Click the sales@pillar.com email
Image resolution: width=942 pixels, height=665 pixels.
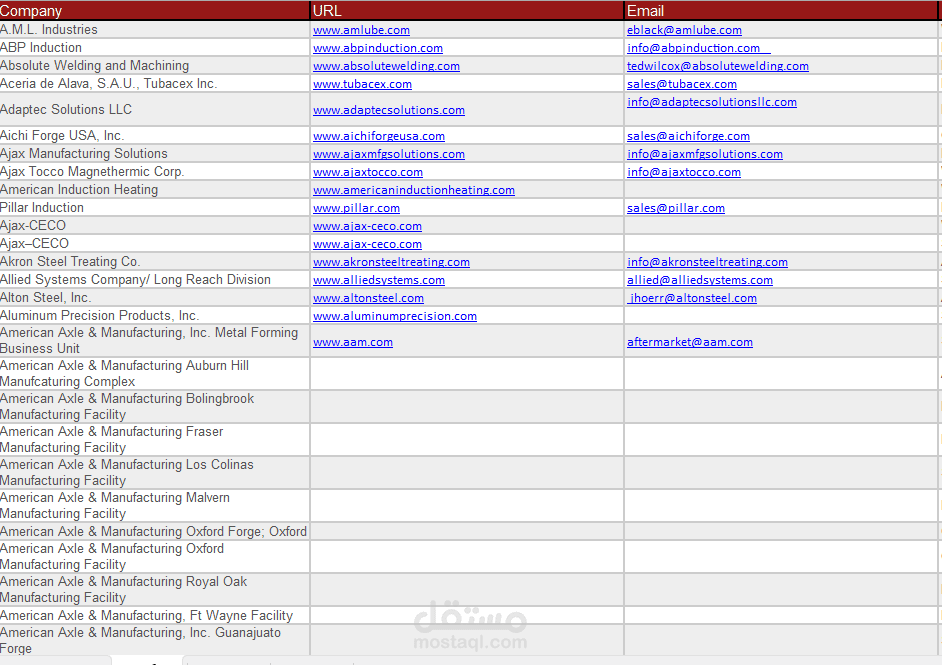(x=676, y=208)
